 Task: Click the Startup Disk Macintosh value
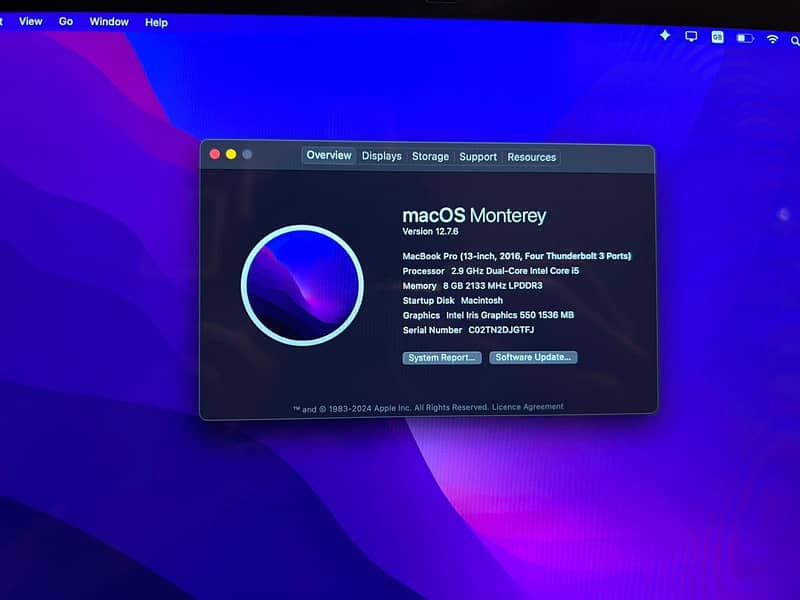[x=482, y=301]
